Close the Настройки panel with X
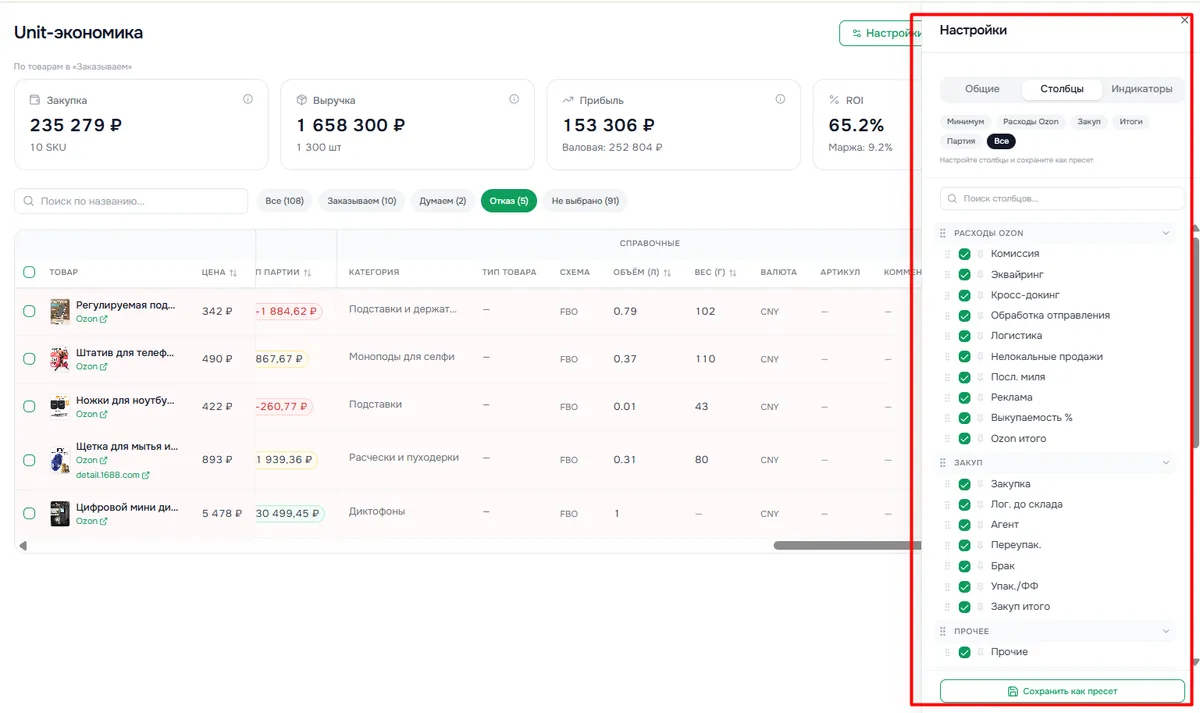 (x=1185, y=20)
